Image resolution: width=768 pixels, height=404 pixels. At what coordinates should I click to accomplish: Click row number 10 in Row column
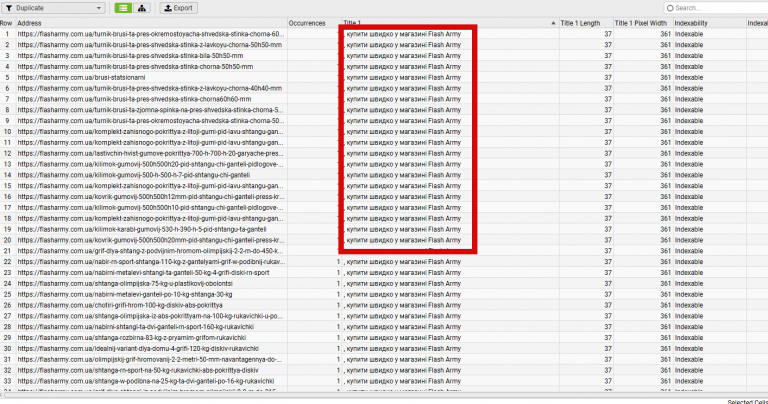[x=7, y=132]
